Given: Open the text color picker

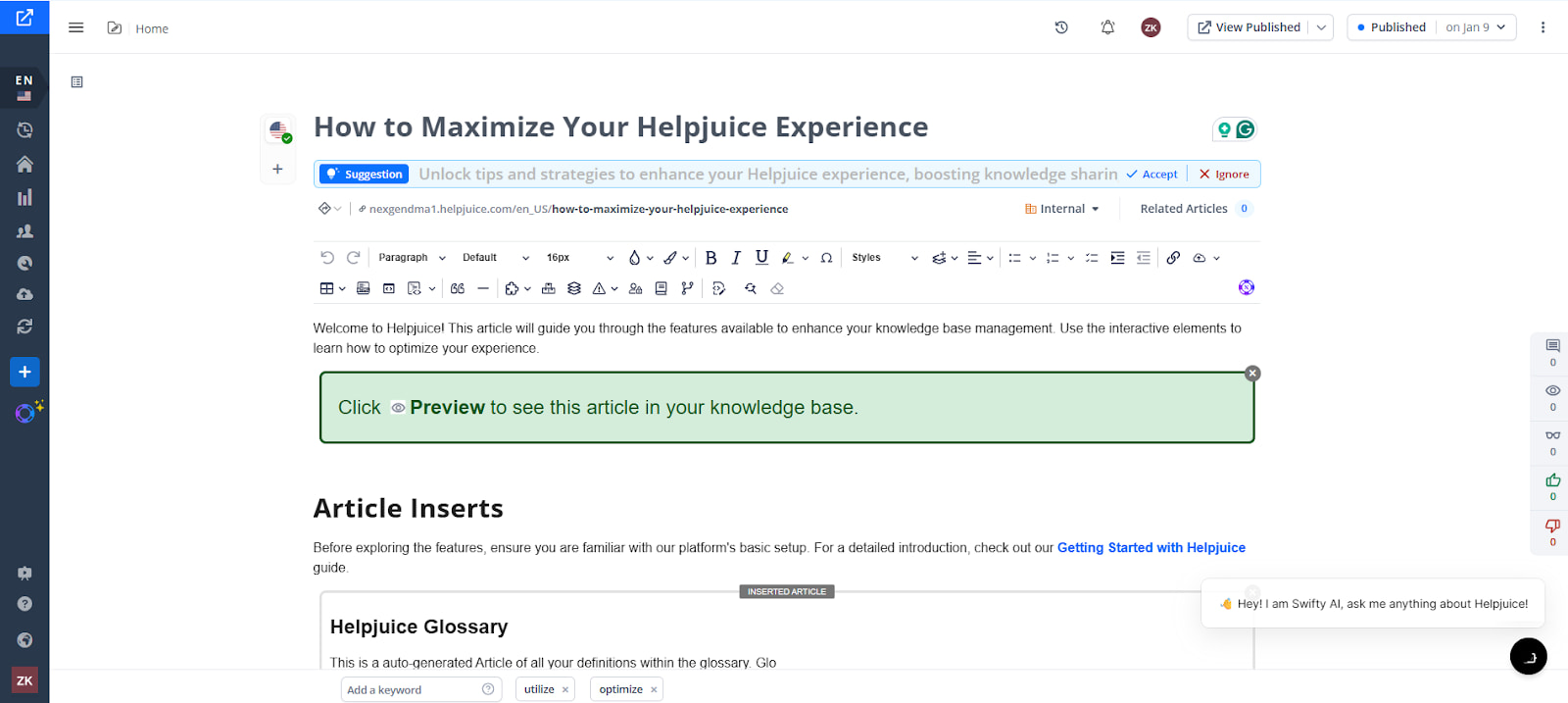Looking at the screenshot, I should coord(634,258).
